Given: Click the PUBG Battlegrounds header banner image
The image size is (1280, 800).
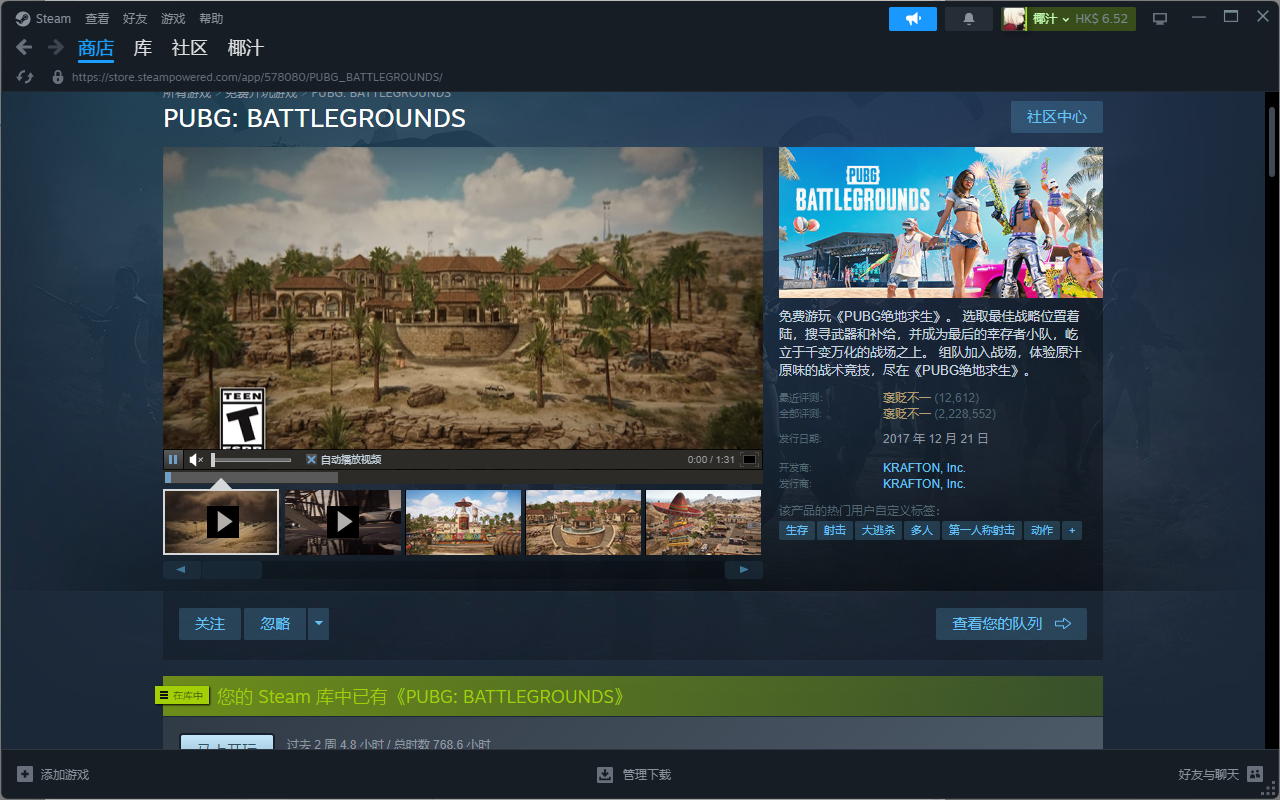Looking at the screenshot, I should pos(941,222).
